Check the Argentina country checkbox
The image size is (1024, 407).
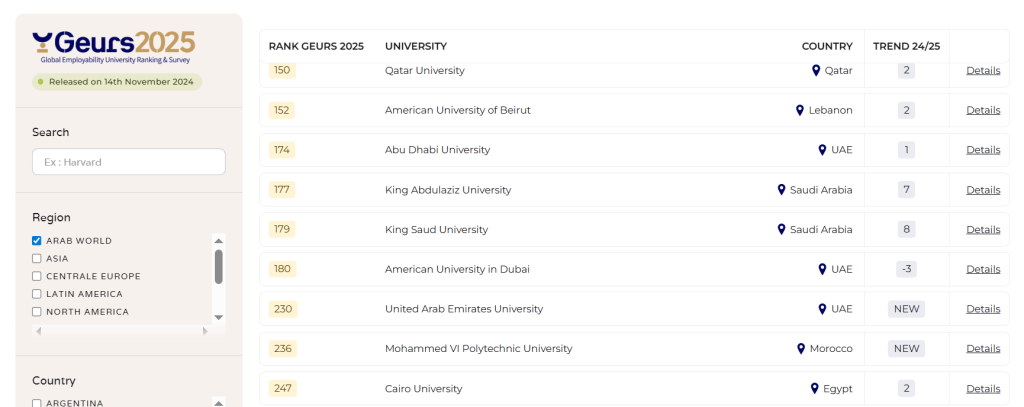point(37,403)
